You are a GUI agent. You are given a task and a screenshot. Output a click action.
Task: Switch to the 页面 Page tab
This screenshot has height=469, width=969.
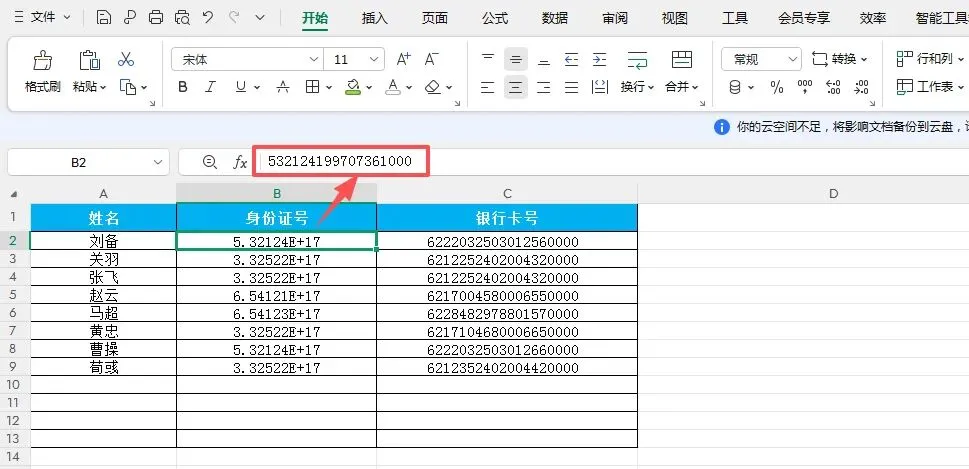pyautogui.click(x=434, y=18)
